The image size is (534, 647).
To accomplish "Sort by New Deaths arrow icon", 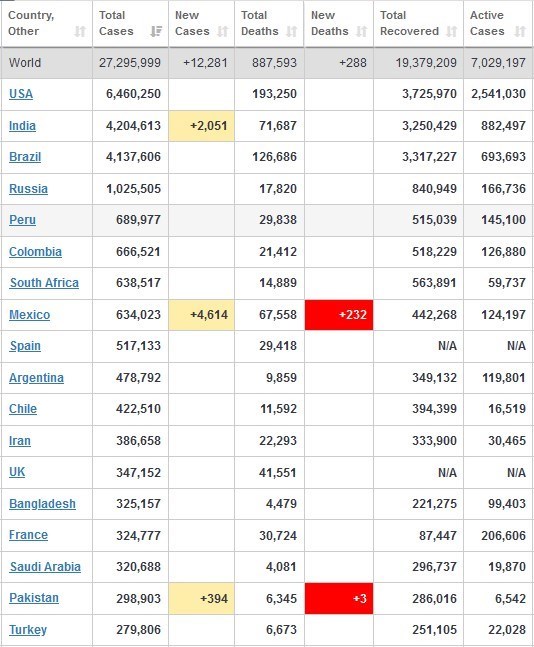I will coord(361,31).
